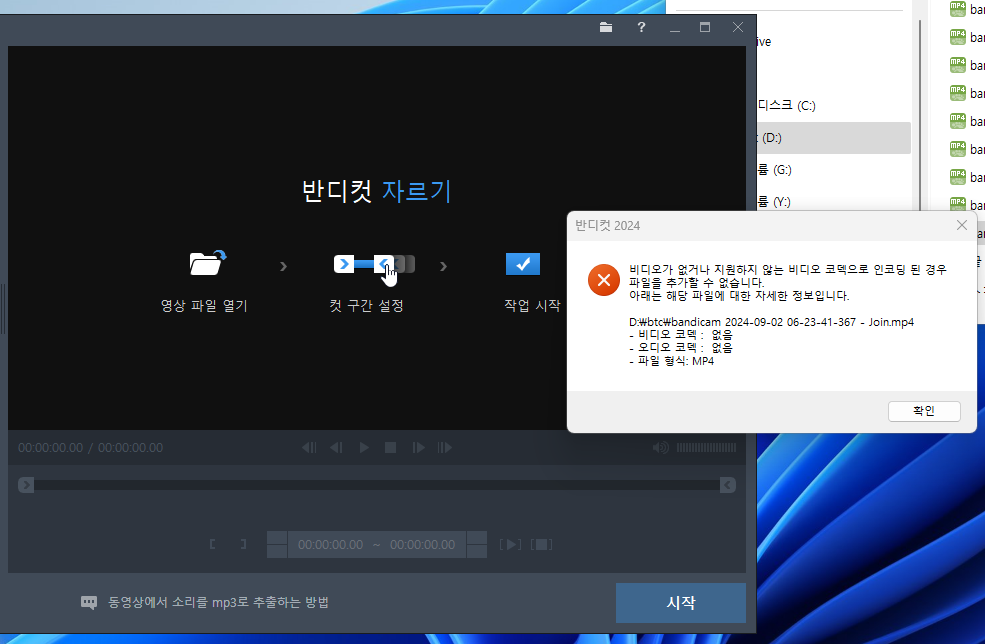Click the current playback time display

50,447
